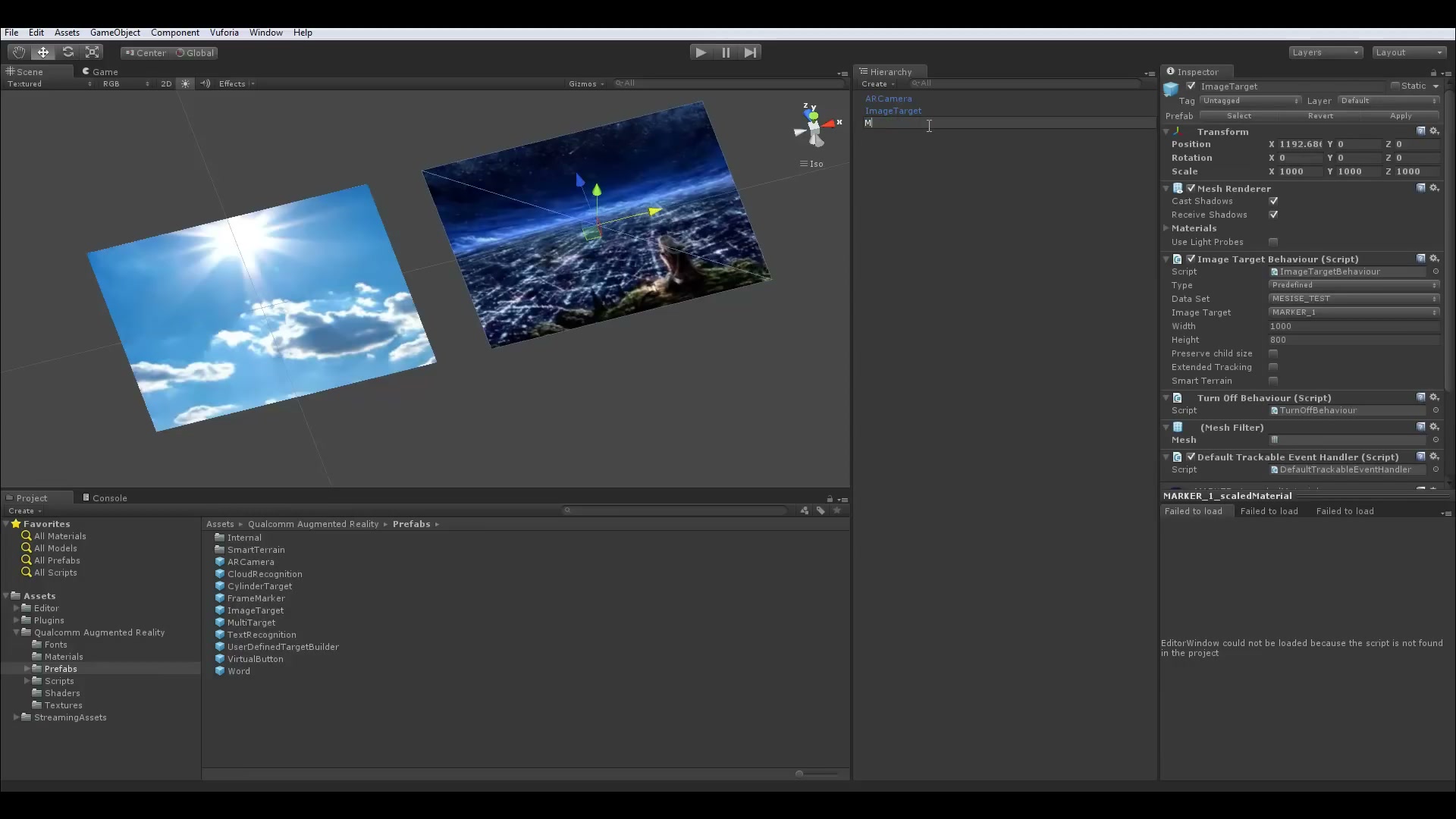This screenshot has width=1456, height=819.
Task: Toggle scene audio speaker icon
Action: point(205,84)
